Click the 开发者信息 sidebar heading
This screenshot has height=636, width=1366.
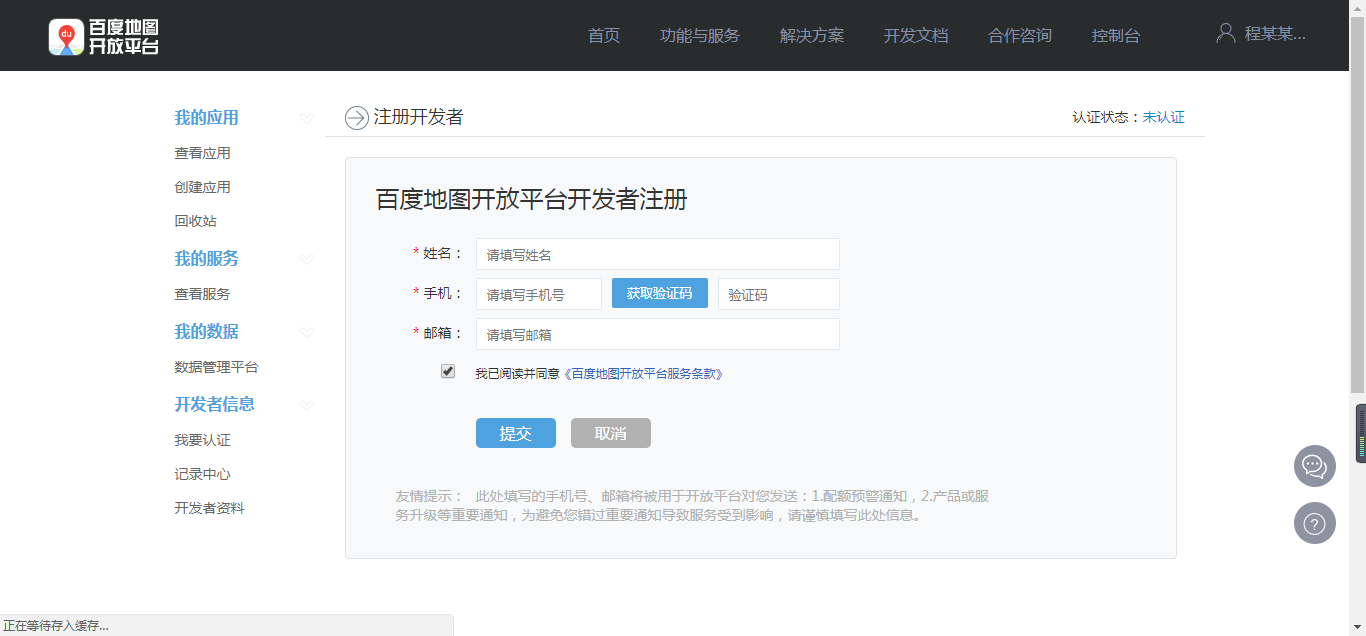(215, 404)
